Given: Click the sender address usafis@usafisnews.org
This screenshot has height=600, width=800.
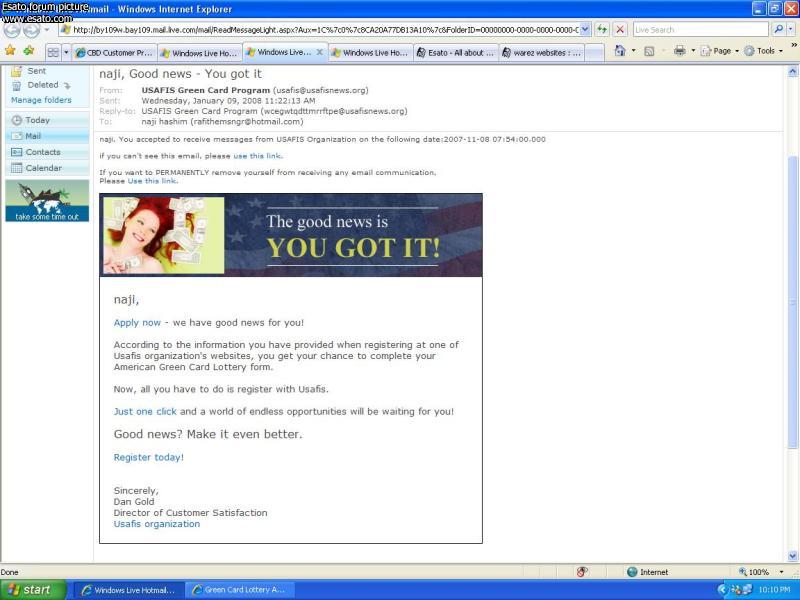Looking at the screenshot, I should (x=320, y=90).
